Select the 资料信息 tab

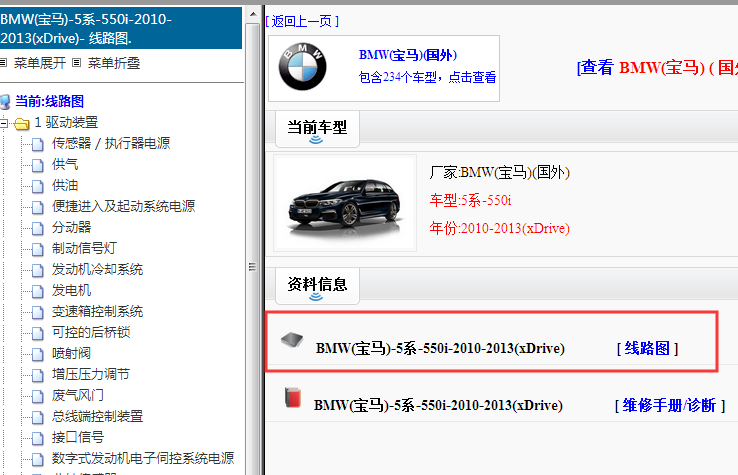(317, 286)
